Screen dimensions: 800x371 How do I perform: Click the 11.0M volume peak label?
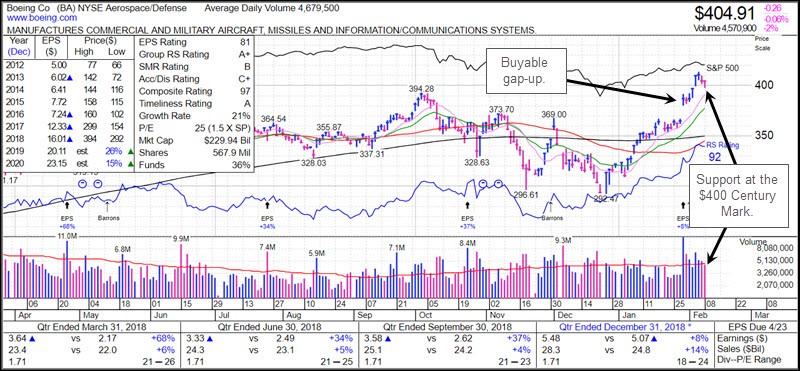(x=67, y=235)
